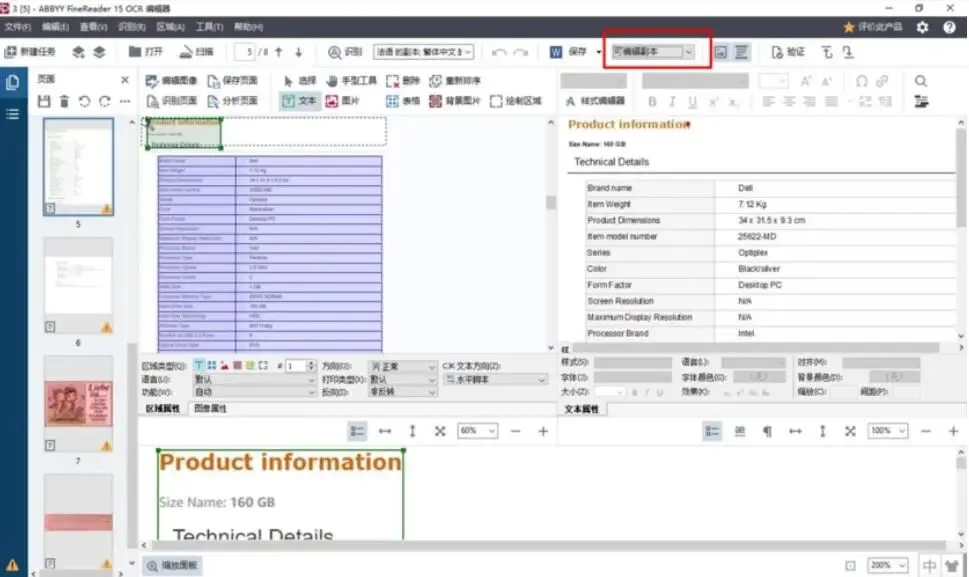Click the 评价此产品 star link

[873, 27]
